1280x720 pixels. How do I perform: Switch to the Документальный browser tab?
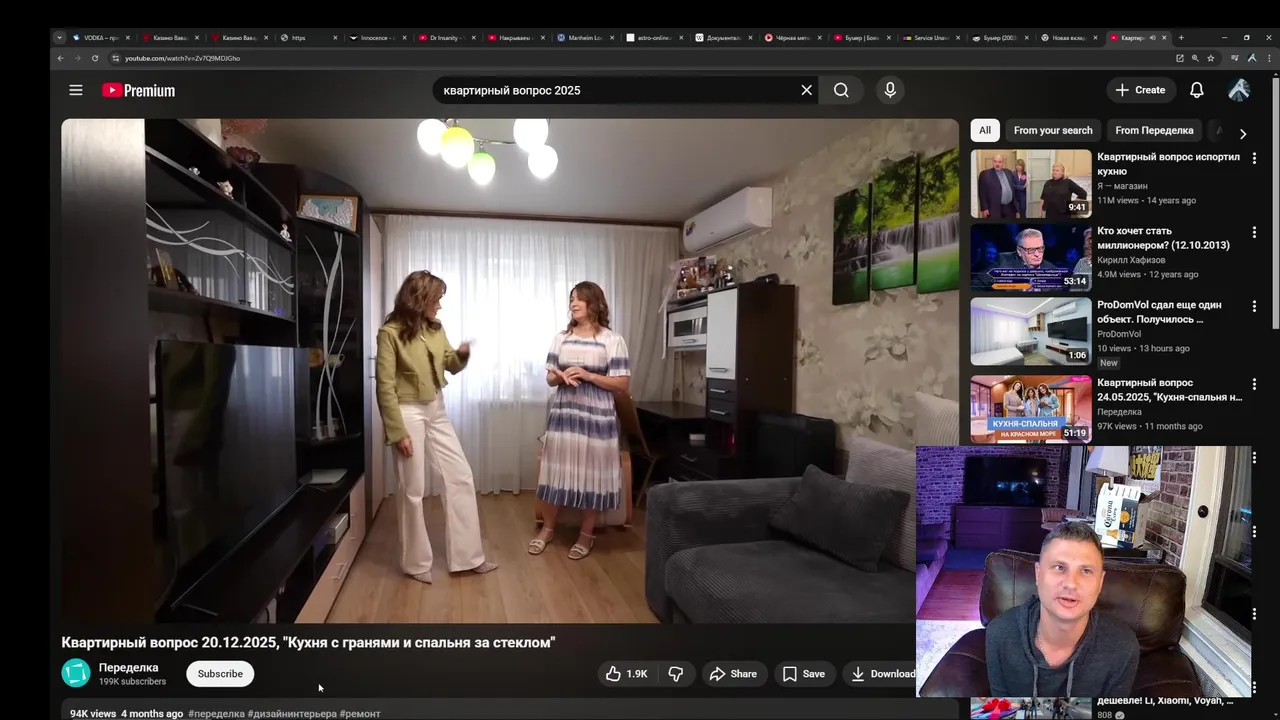(723, 38)
